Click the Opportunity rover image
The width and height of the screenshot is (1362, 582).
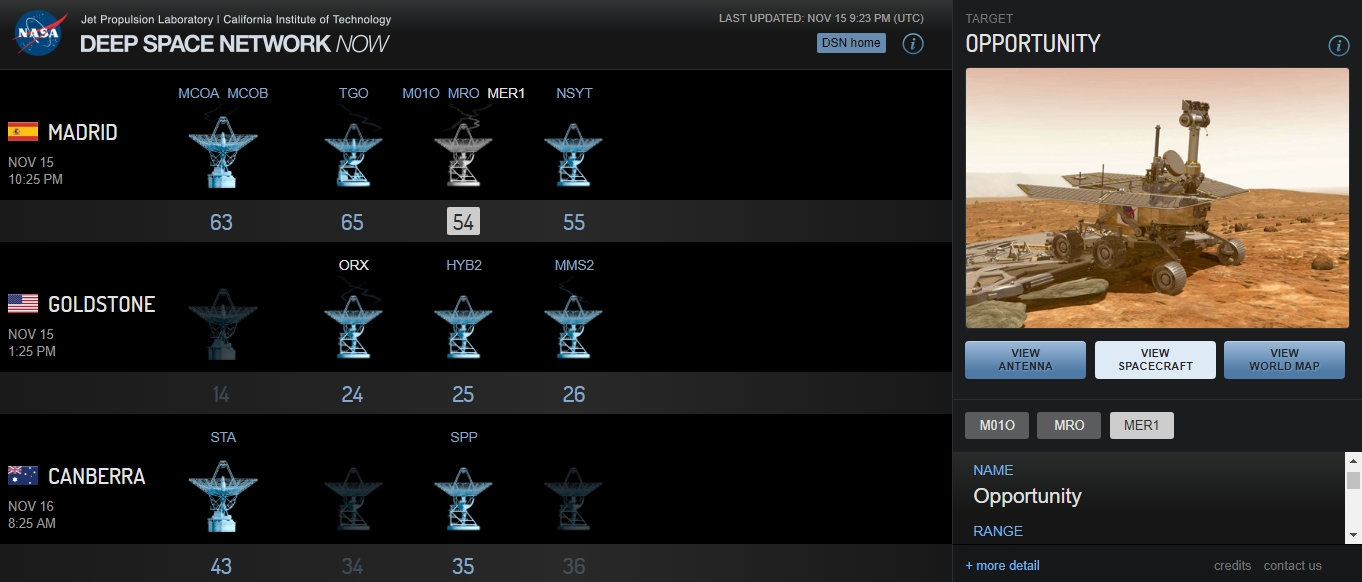click(x=1155, y=198)
